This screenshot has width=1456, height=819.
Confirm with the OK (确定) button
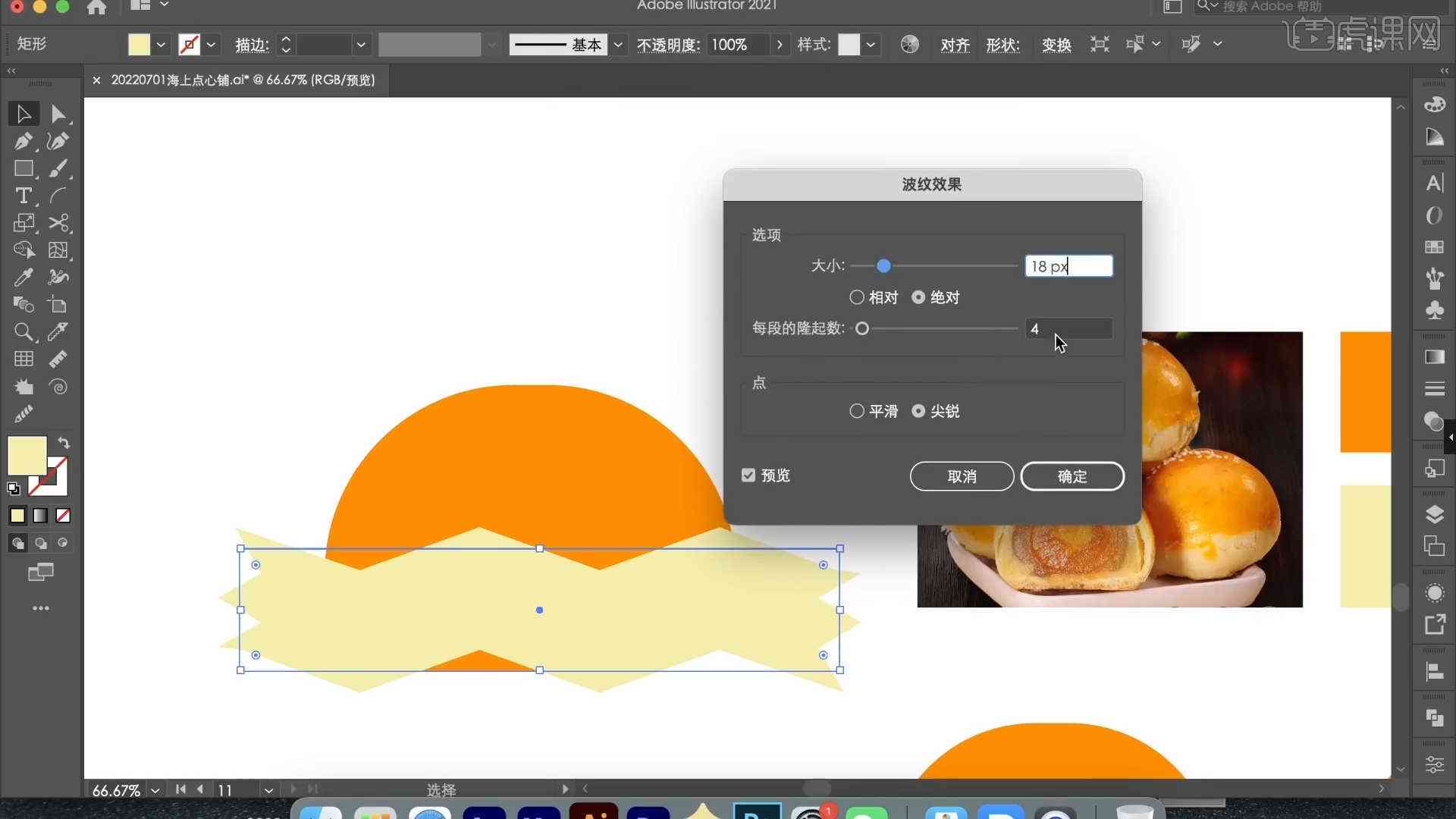tap(1072, 476)
